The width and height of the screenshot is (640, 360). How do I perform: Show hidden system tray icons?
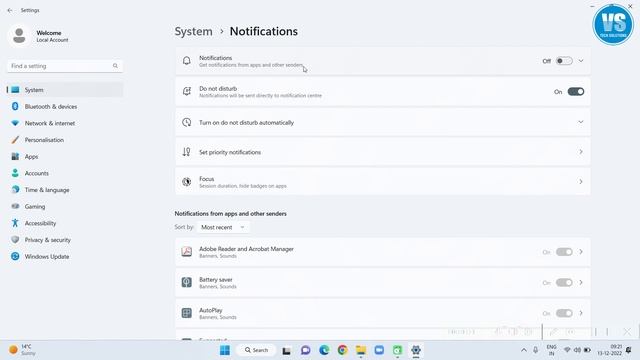[524, 350]
